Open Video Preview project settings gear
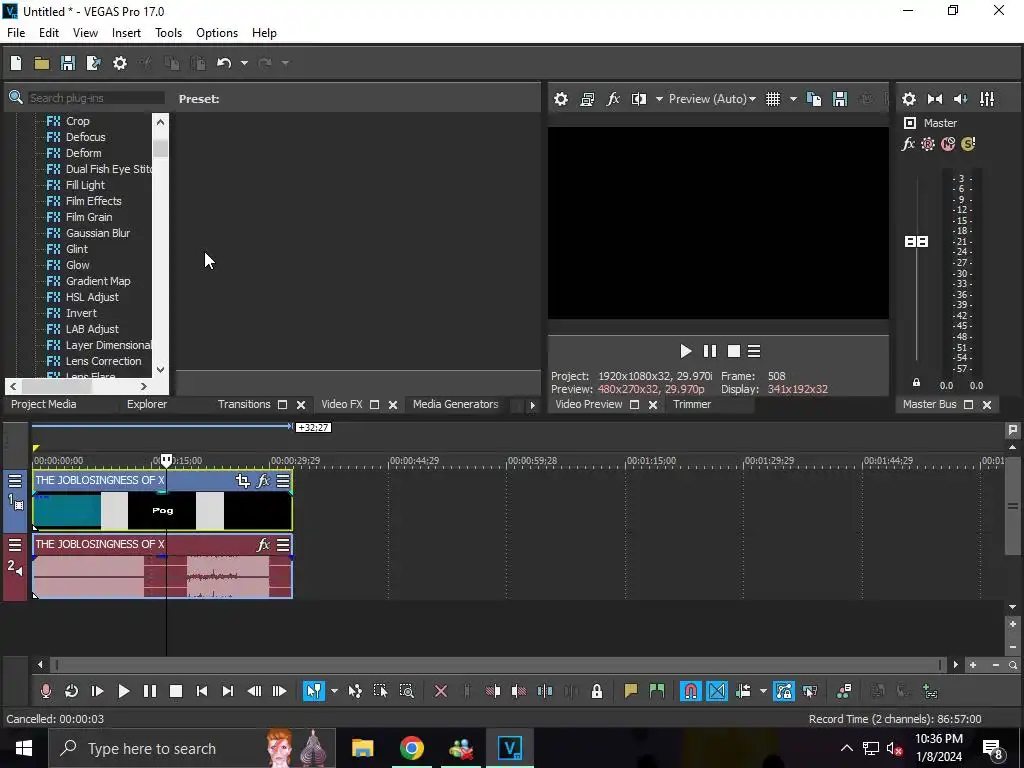 561,99
